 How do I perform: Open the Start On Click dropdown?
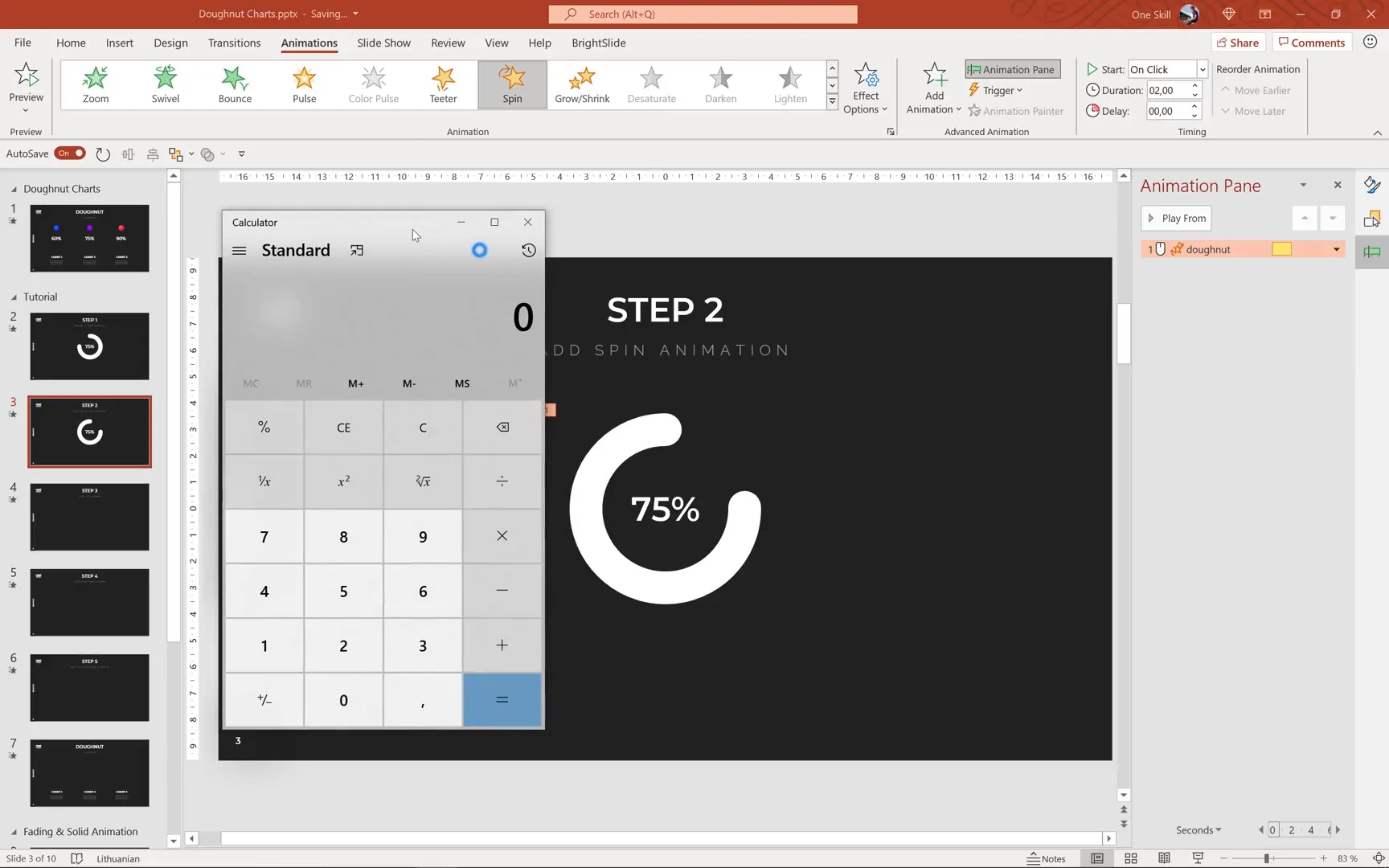(1202, 69)
